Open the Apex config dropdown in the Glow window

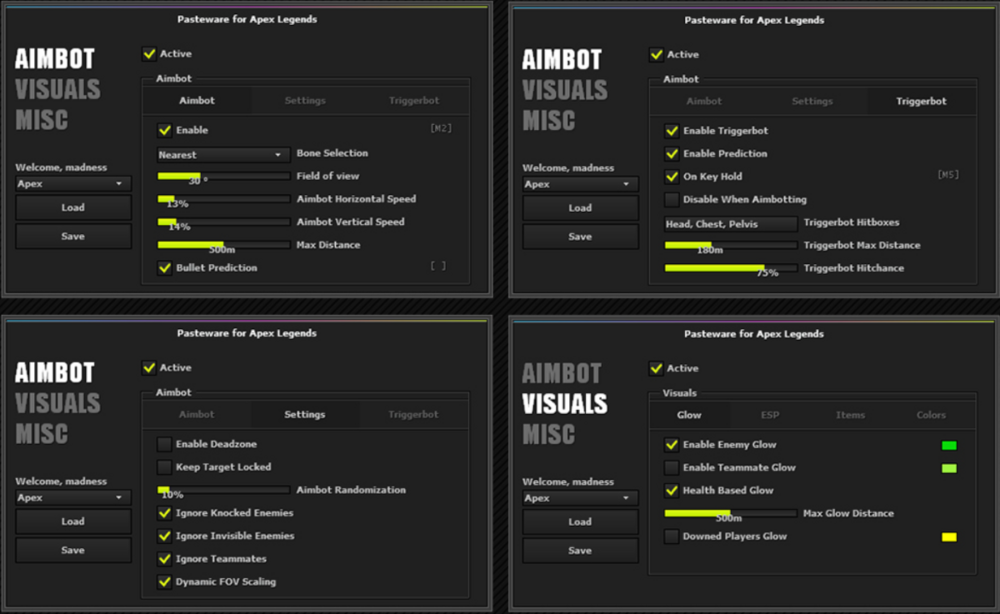[580, 498]
